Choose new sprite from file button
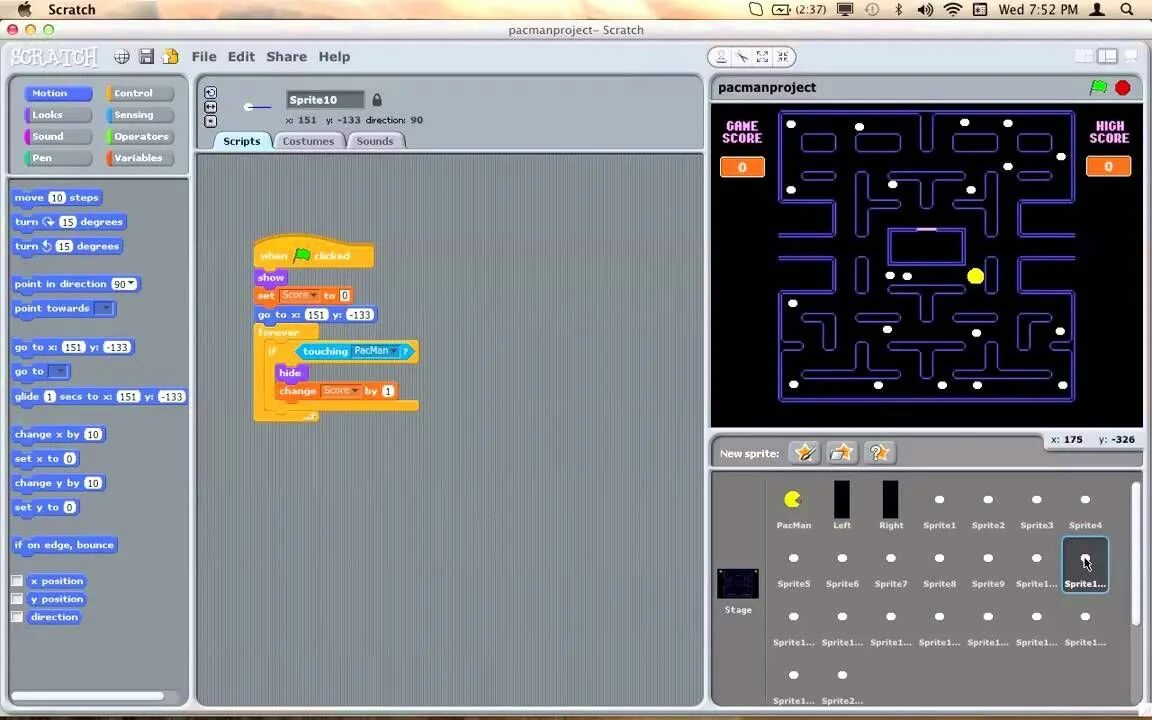This screenshot has height=720, width=1152. click(841, 453)
